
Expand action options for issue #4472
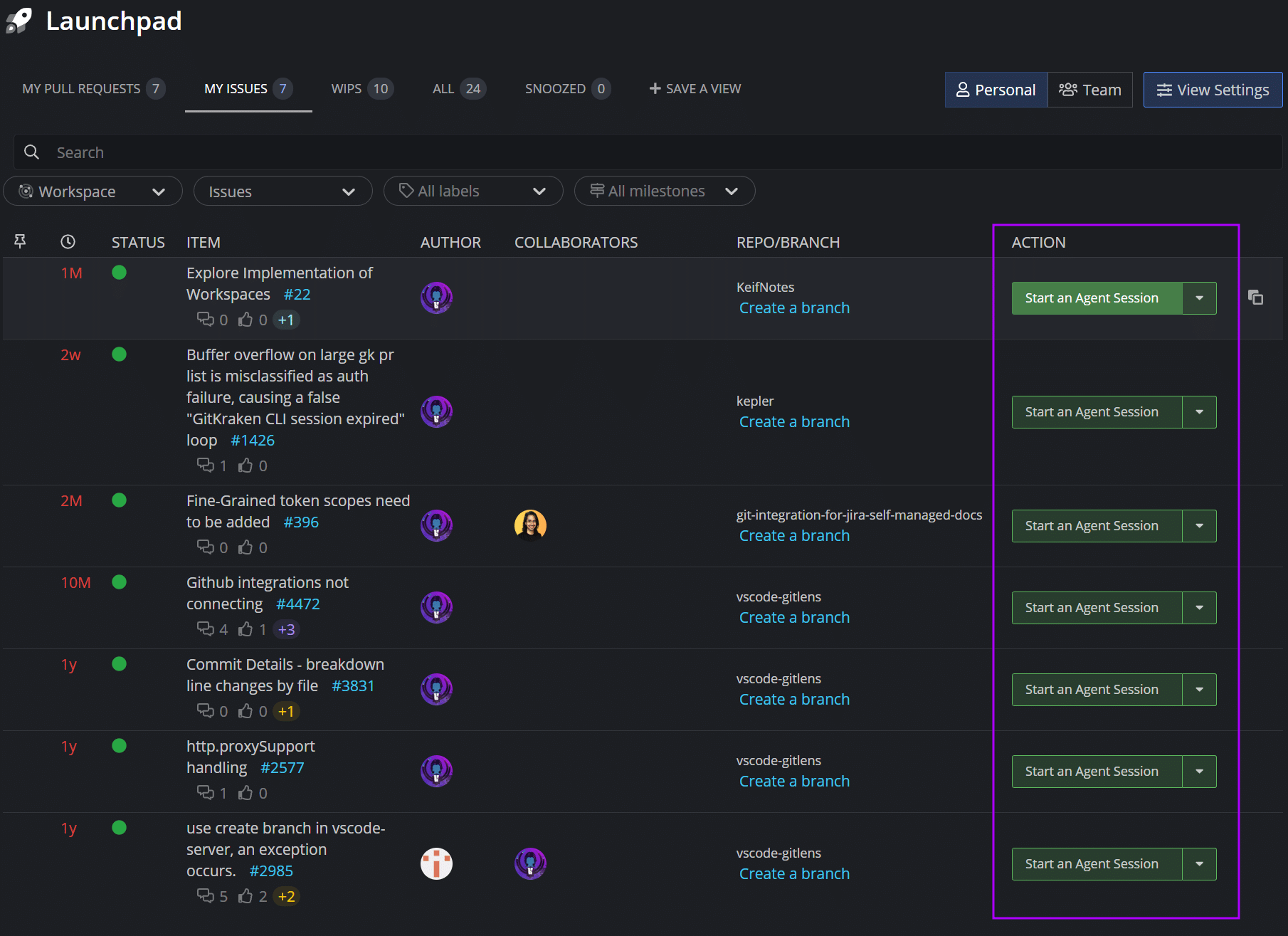click(1200, 608)
